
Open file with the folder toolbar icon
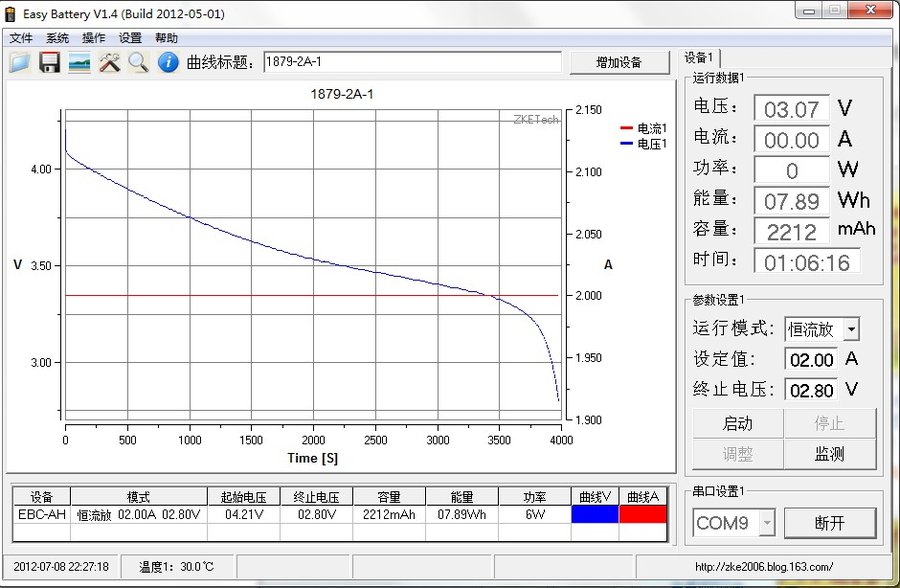pyautogui.click(x=20, y=62)
